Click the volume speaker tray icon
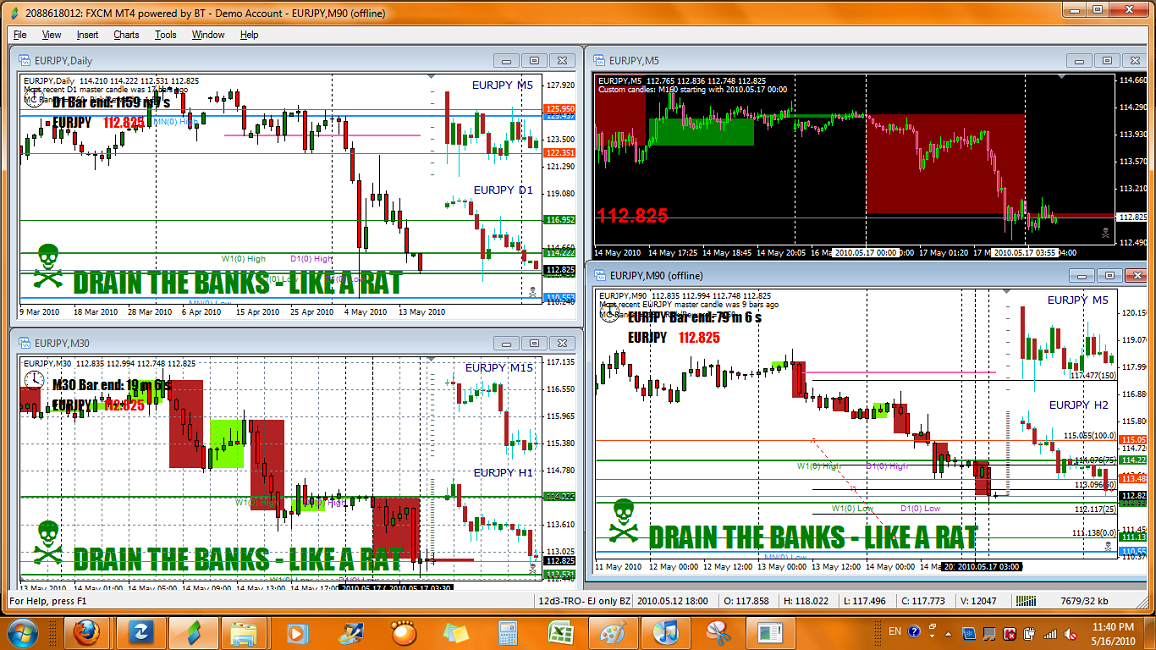The width and height of the screenshot is (1156, 650). [1070, 634]
